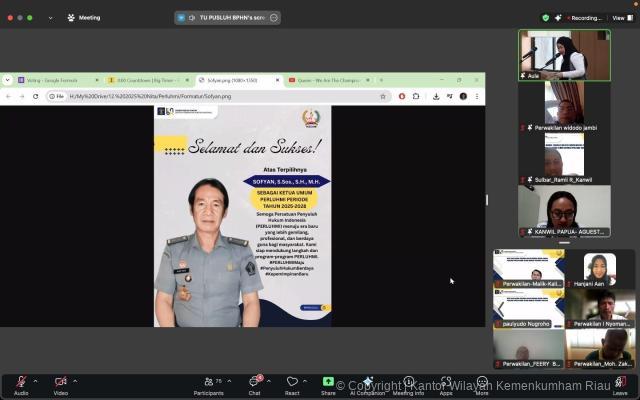Expand the Chat options caret
Image resolution: width=640 pixels, height=400 pixels.
pyautogui.click(x=270, y=381)
